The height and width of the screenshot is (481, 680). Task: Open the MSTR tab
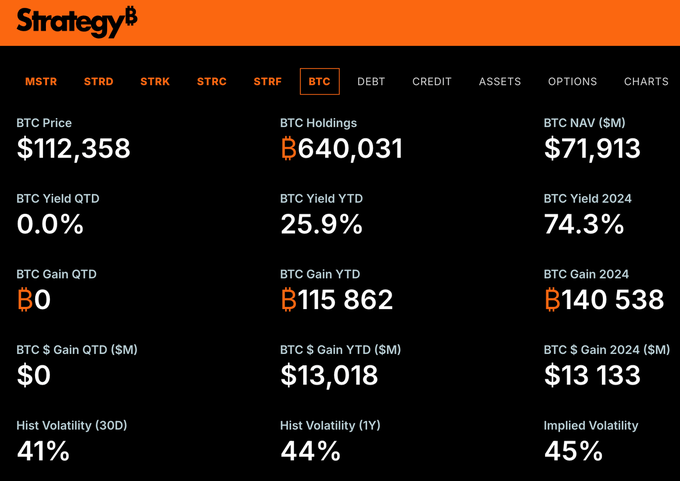pyautogui.click(x=41, y=81)
